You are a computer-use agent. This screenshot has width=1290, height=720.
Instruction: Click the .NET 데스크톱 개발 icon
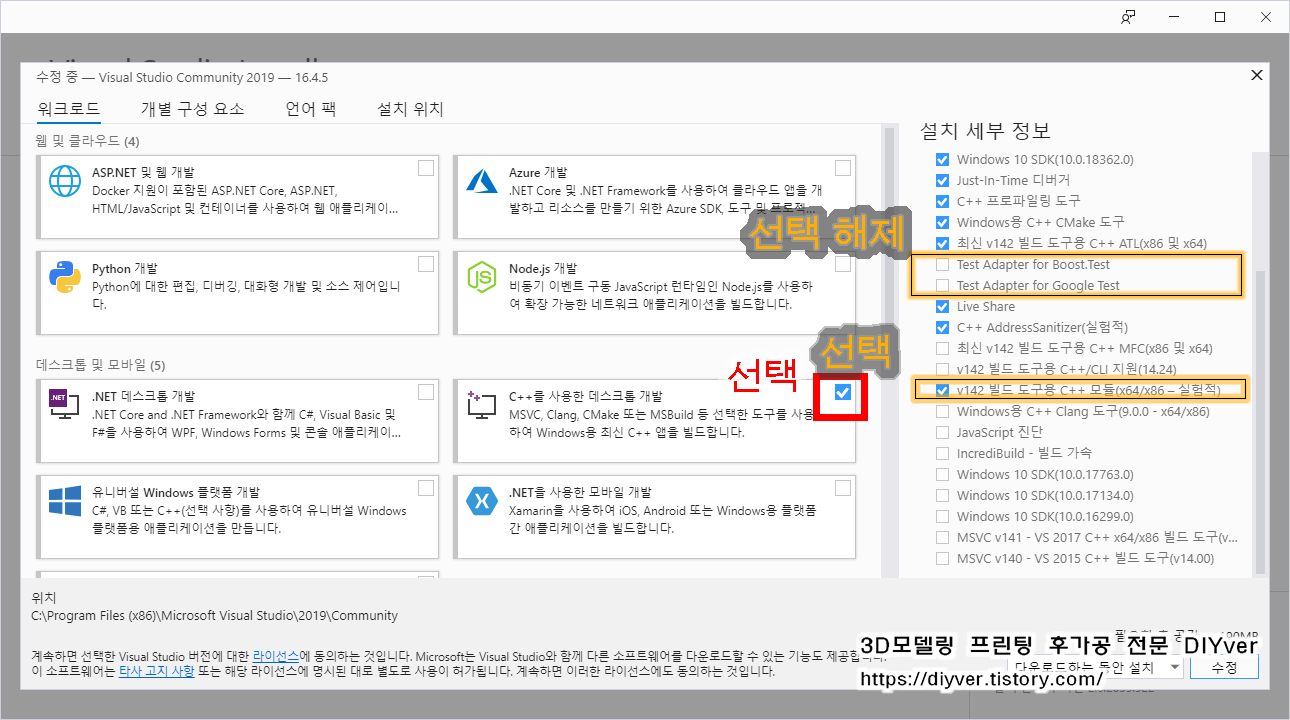pos(65,404)
